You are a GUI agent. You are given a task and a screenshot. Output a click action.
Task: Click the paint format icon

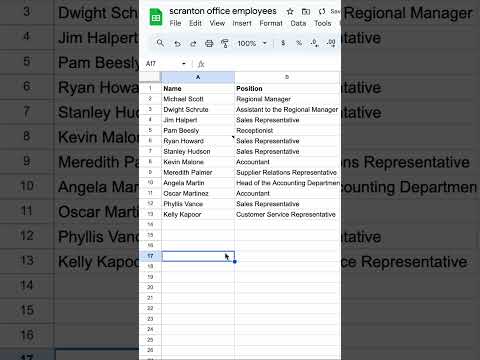(x=225, y=43)
